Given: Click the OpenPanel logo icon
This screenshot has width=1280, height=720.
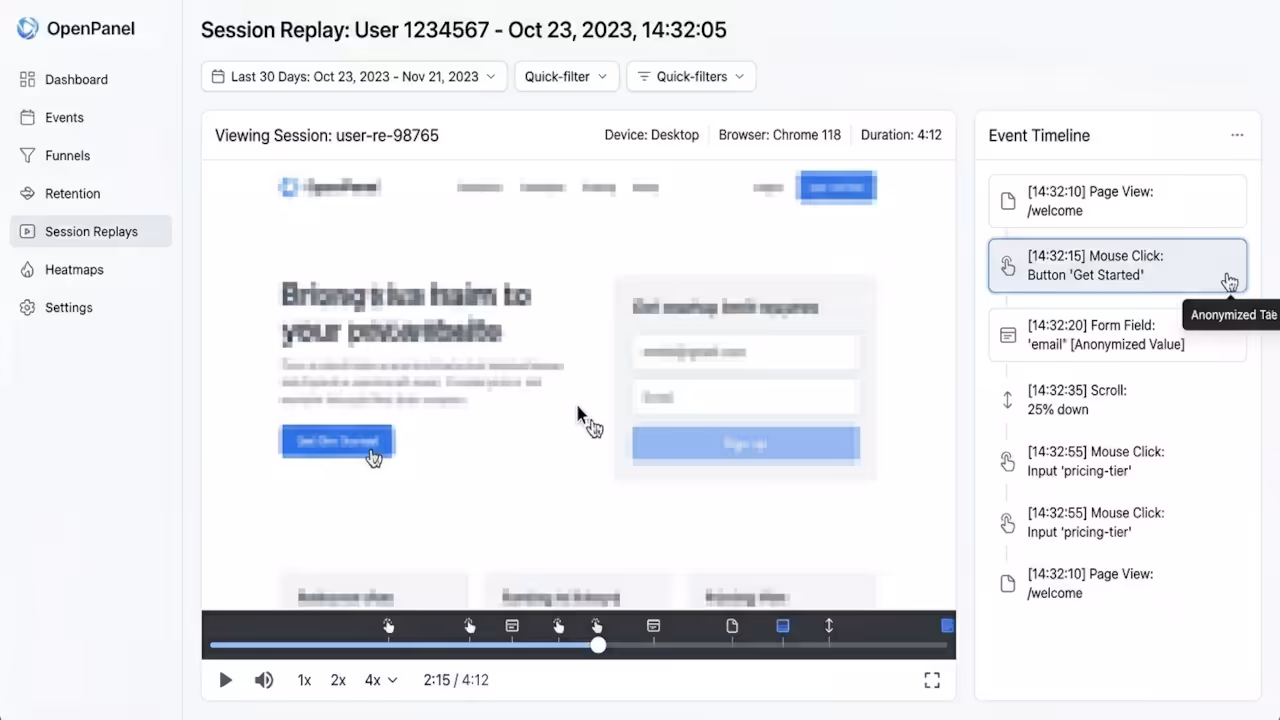Looking at the screenshot, I should [28, 29].
